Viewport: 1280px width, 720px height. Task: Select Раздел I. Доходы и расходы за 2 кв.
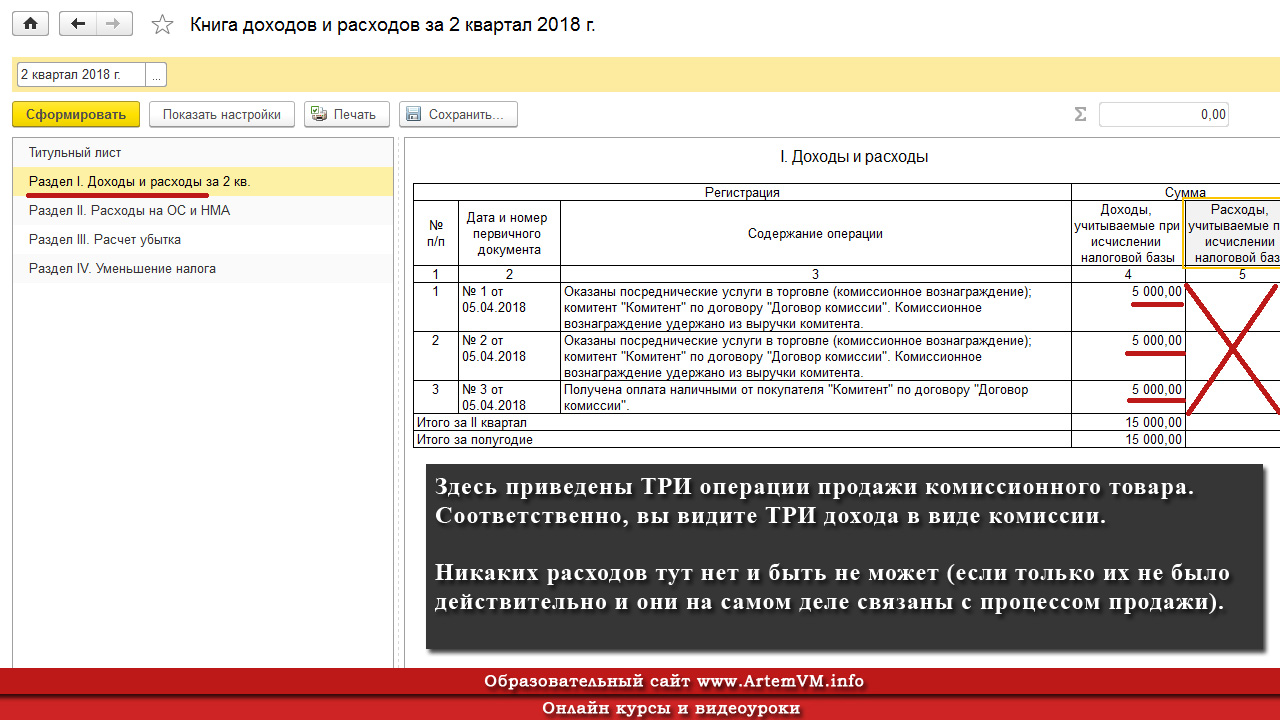coord(202,182)
